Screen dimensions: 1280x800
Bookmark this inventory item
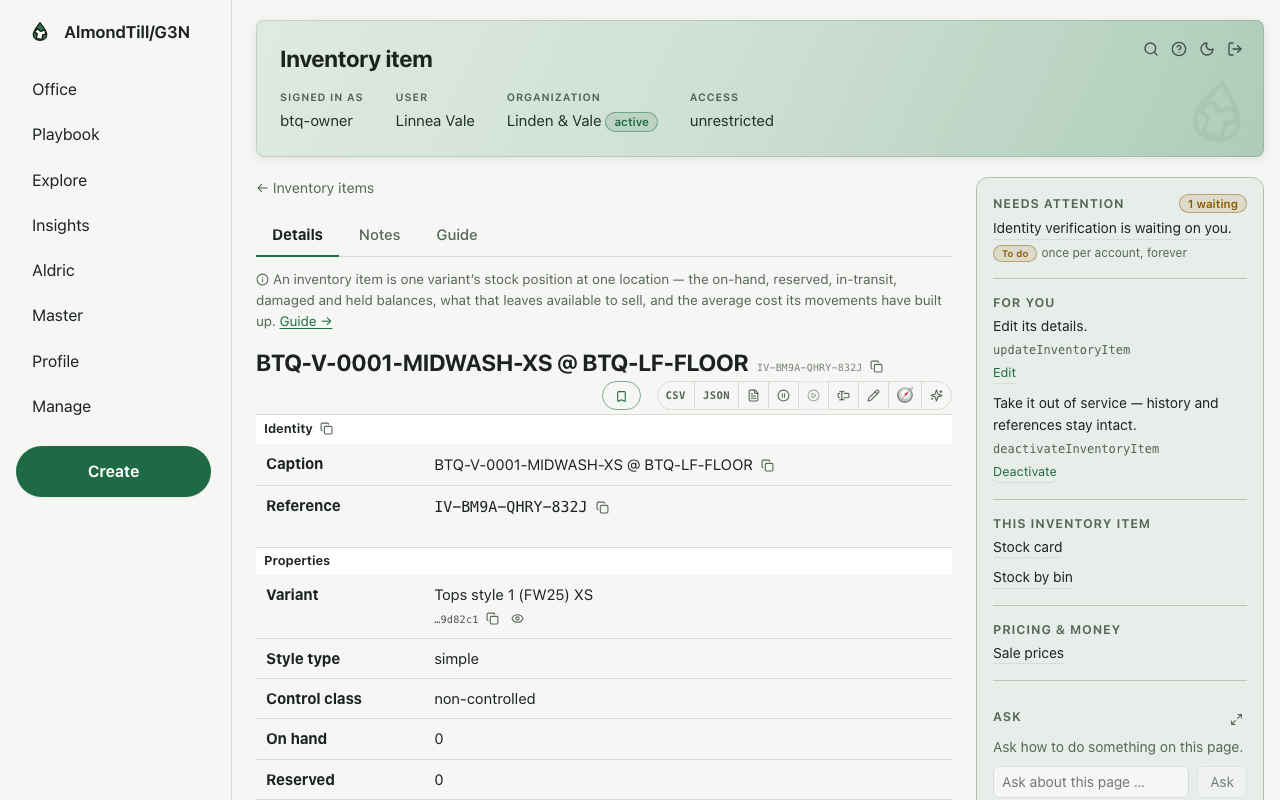point(621,396)
